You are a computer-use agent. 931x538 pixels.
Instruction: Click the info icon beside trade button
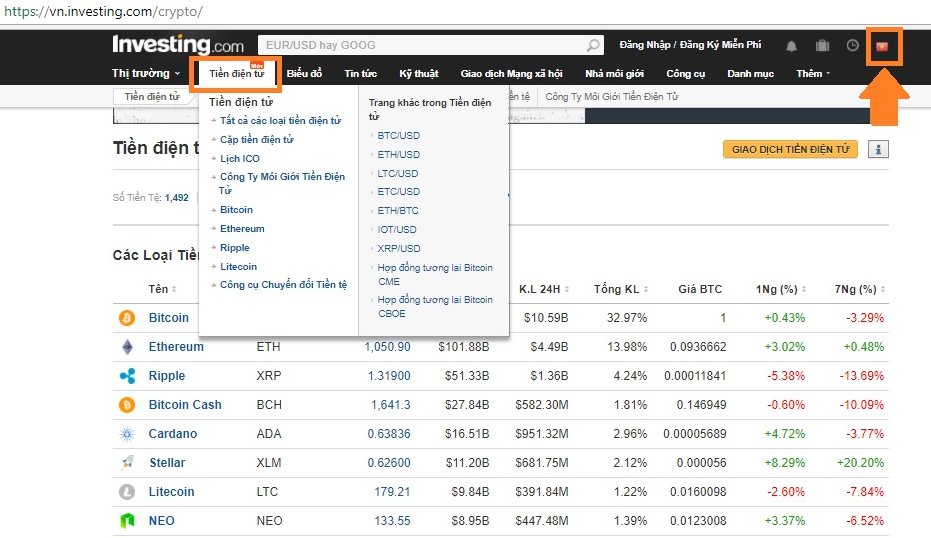(878, 149)
